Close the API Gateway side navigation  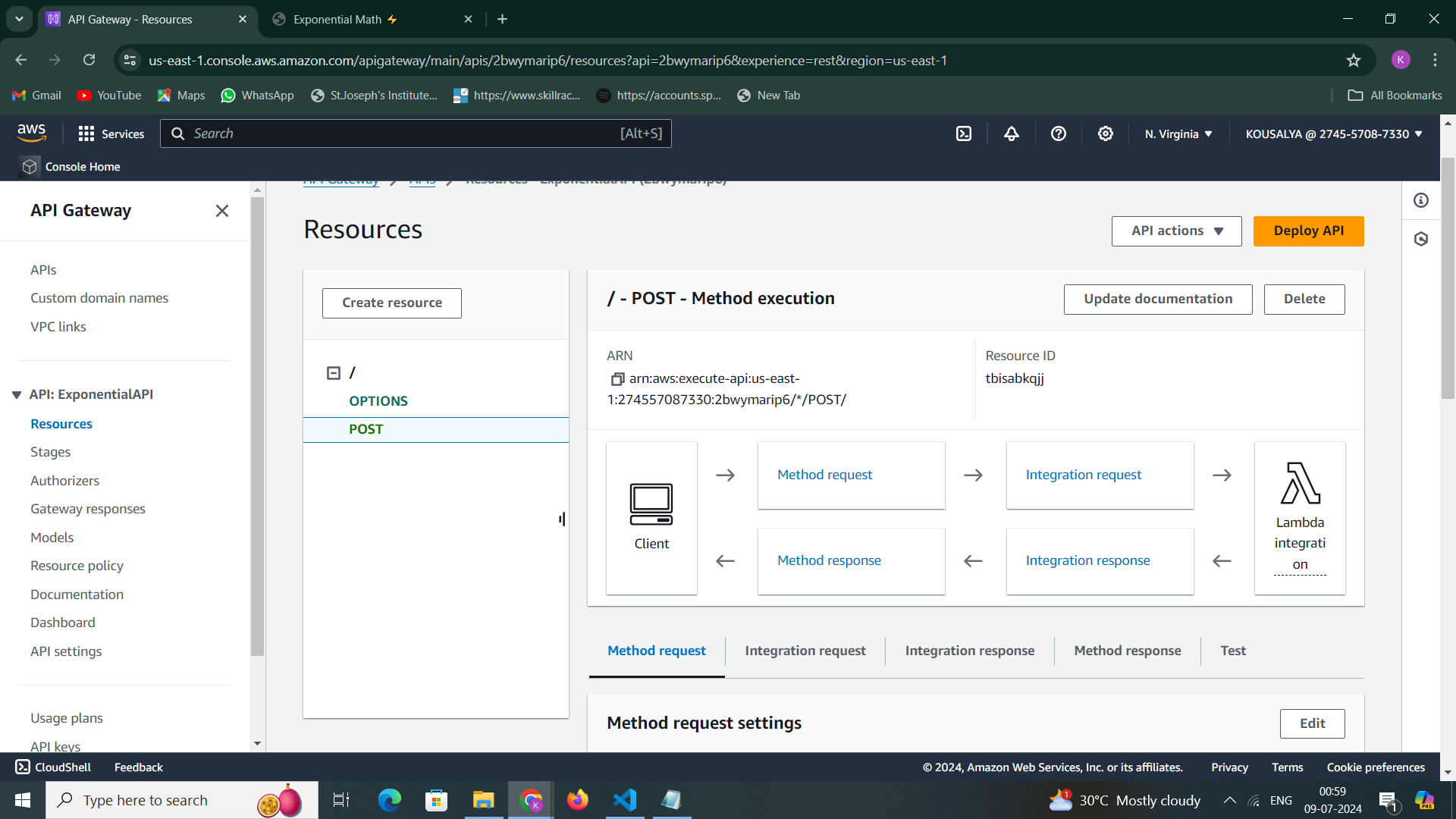pyautogui.click(x=221, y=211)
